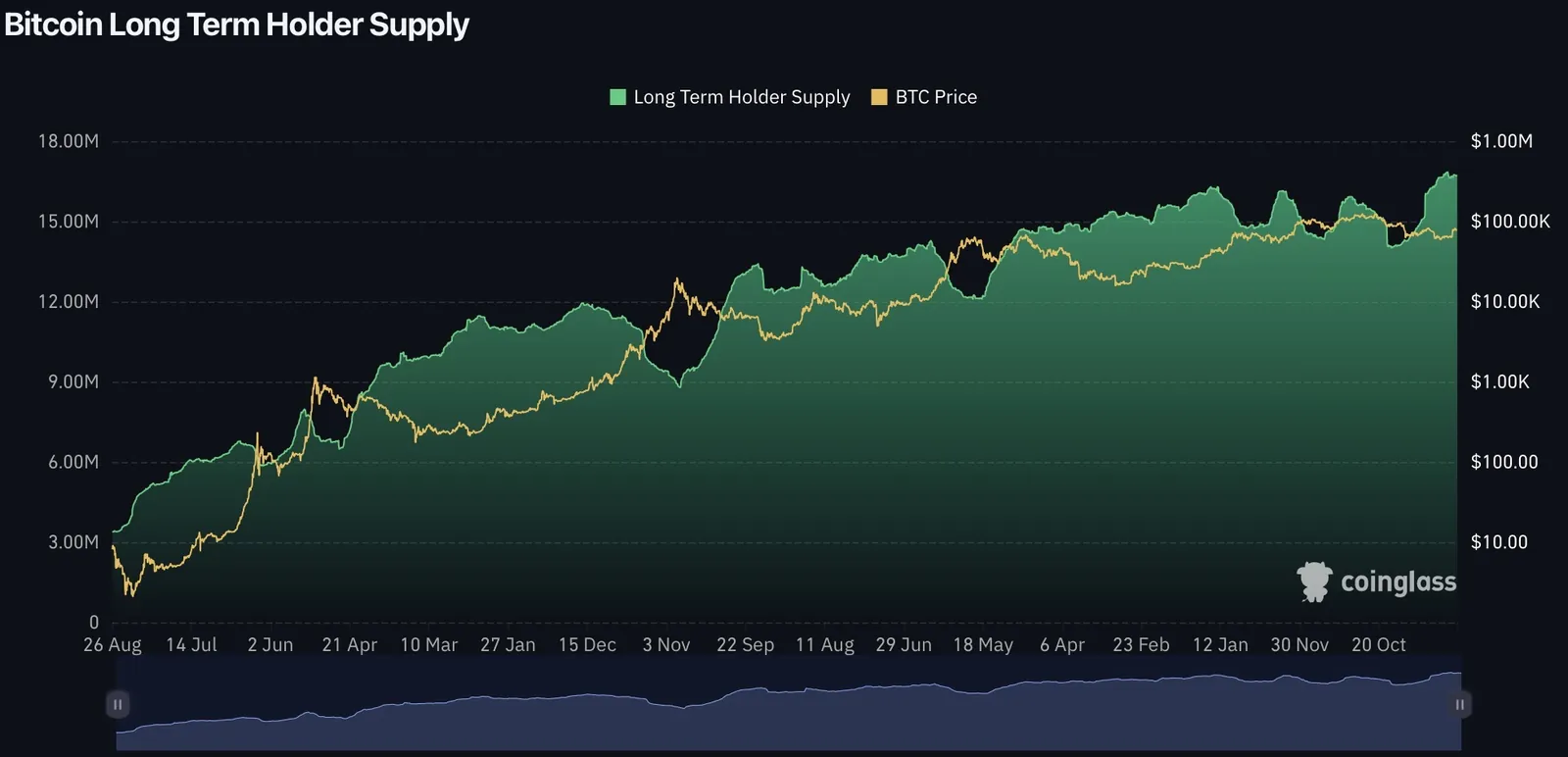Click the $100.00K price axis label
Screen dimensions: 1568x757
click(x=1510, y=222)
